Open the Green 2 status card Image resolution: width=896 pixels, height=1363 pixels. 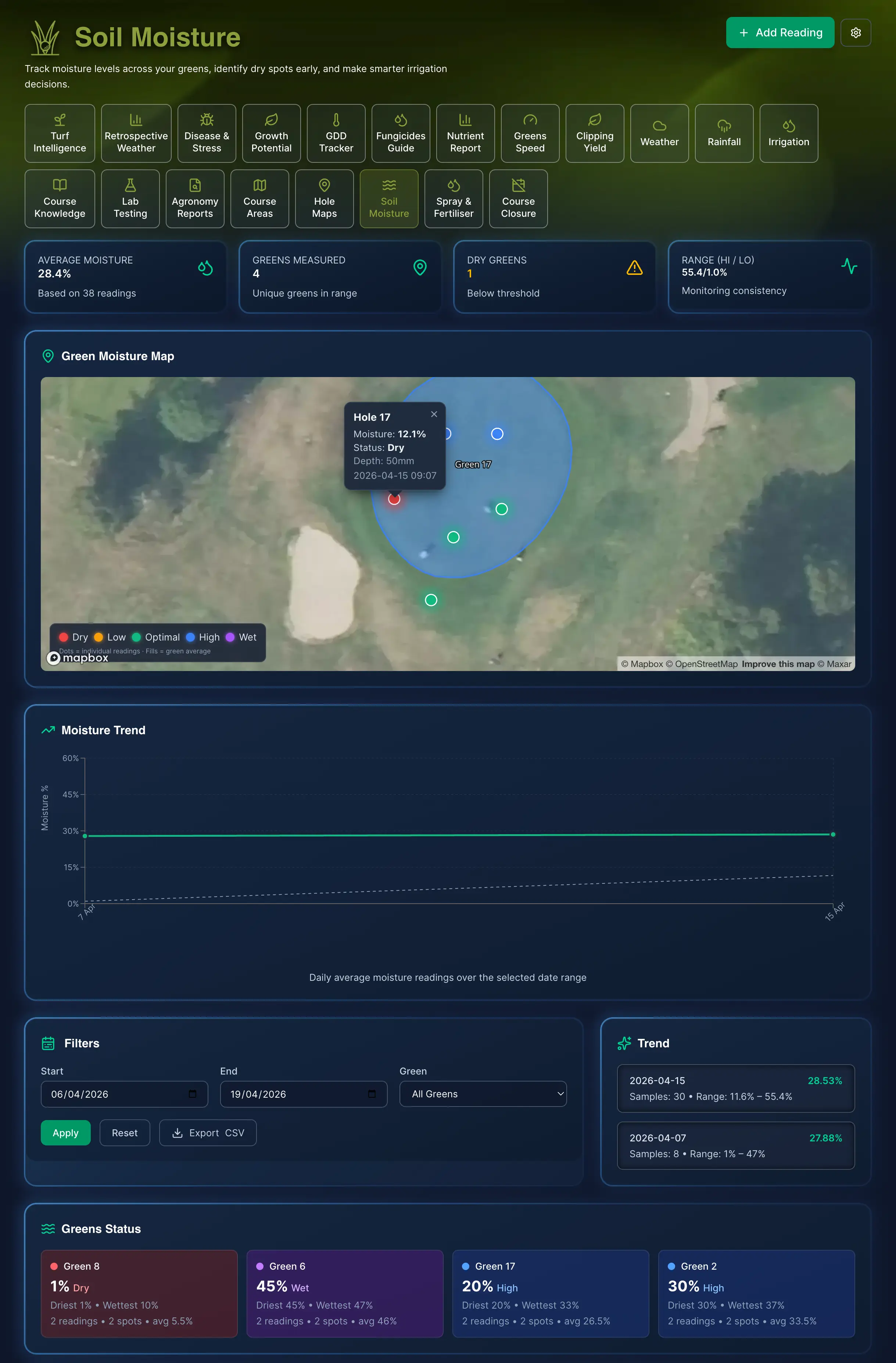pos(756,1294)
